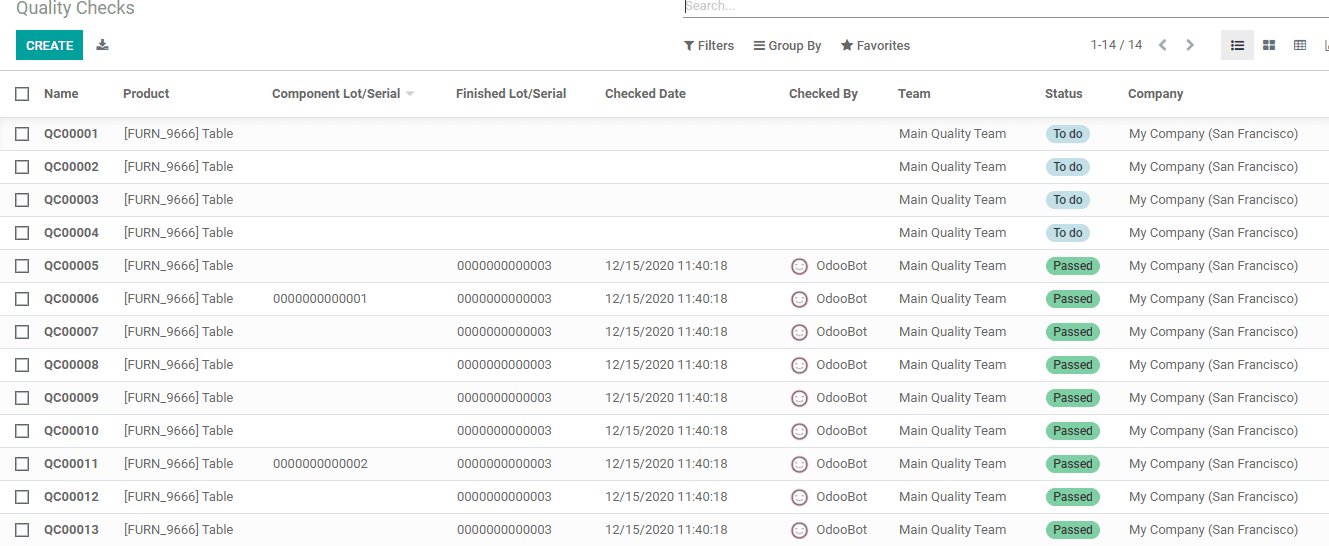Click My Company (San Francisco) in QC00004 row
The image size is (1329, 546).
pyautogui.click(x=1213, y=233)
